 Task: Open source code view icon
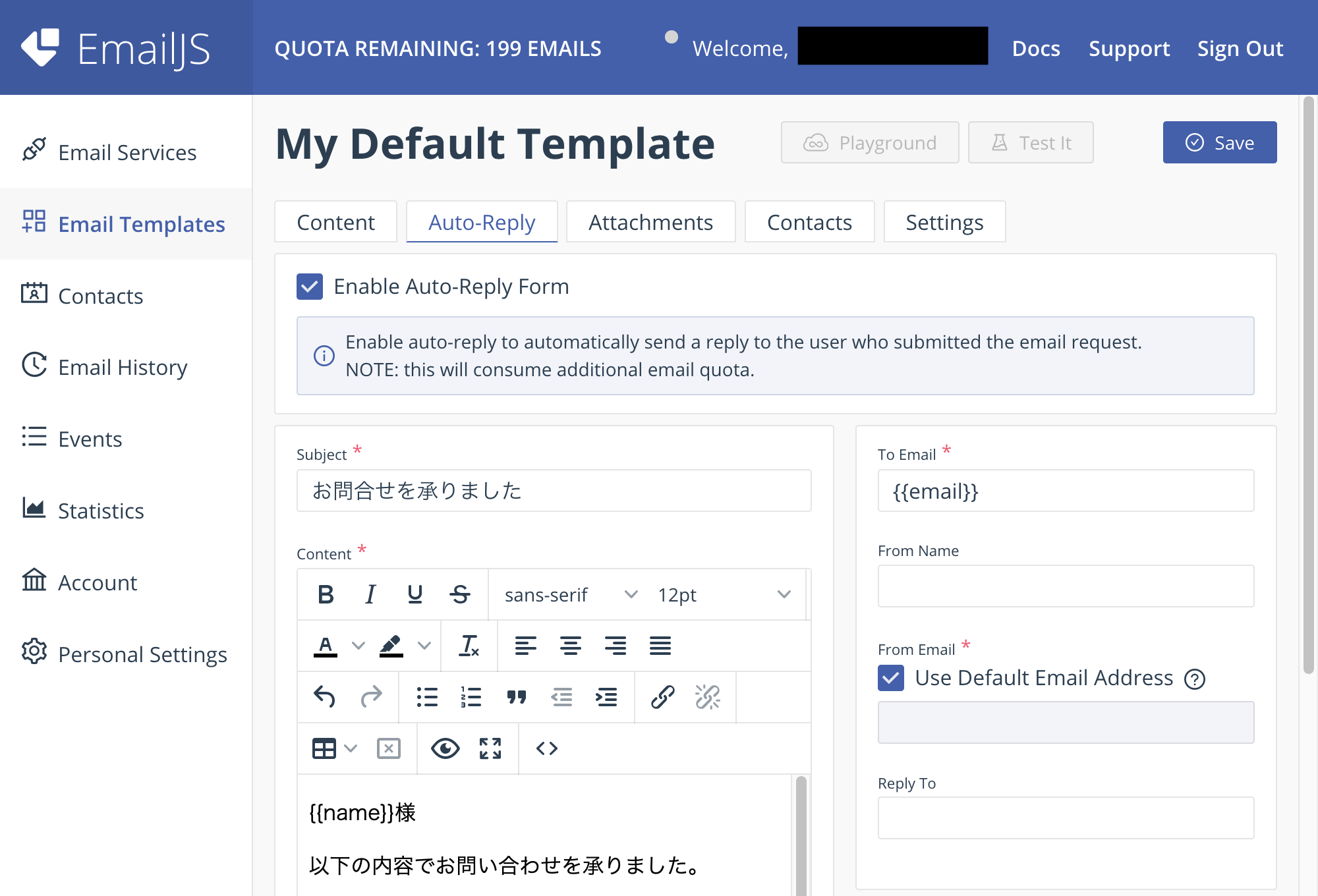(x=547, y=748)
